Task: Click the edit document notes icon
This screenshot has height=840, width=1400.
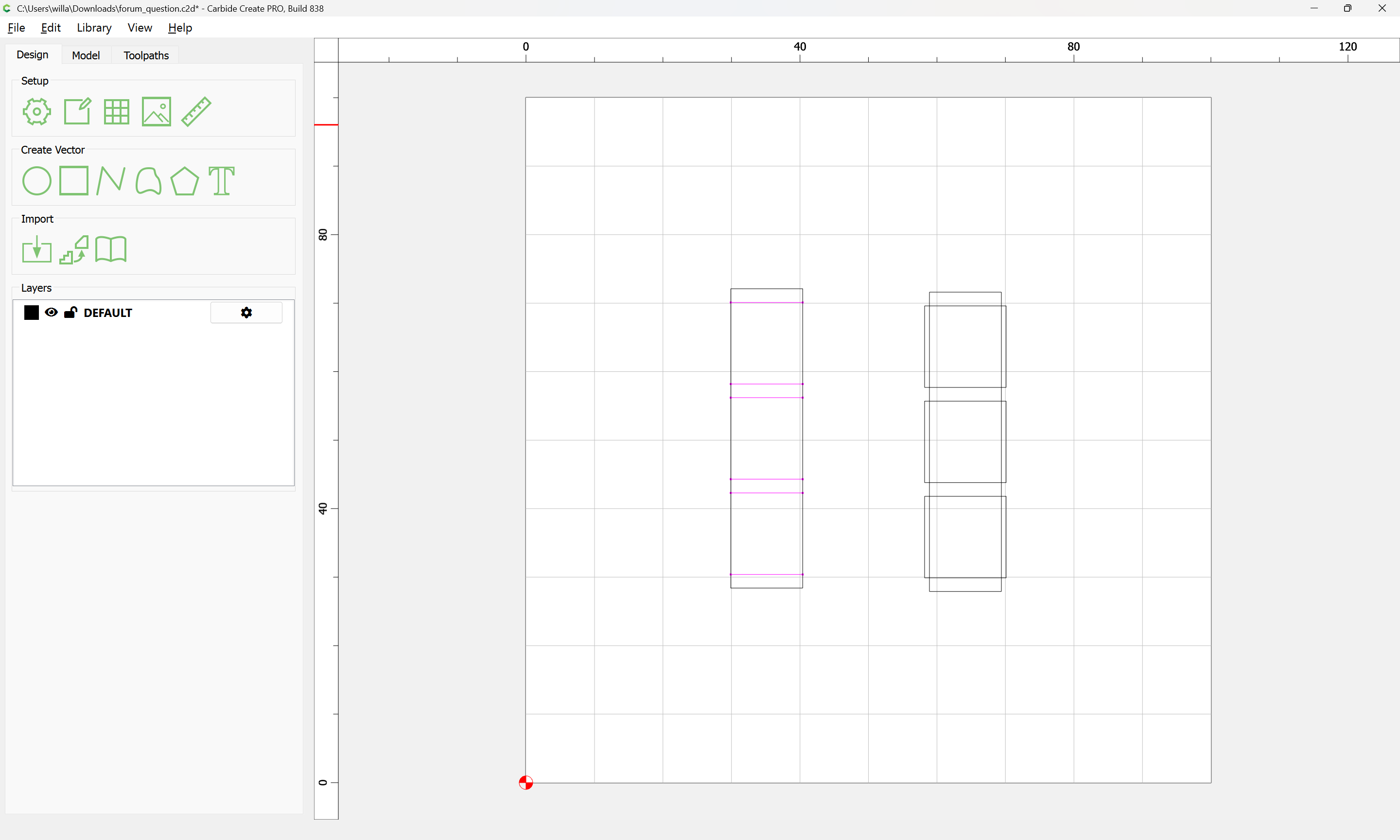Action: tap(77, 111)
